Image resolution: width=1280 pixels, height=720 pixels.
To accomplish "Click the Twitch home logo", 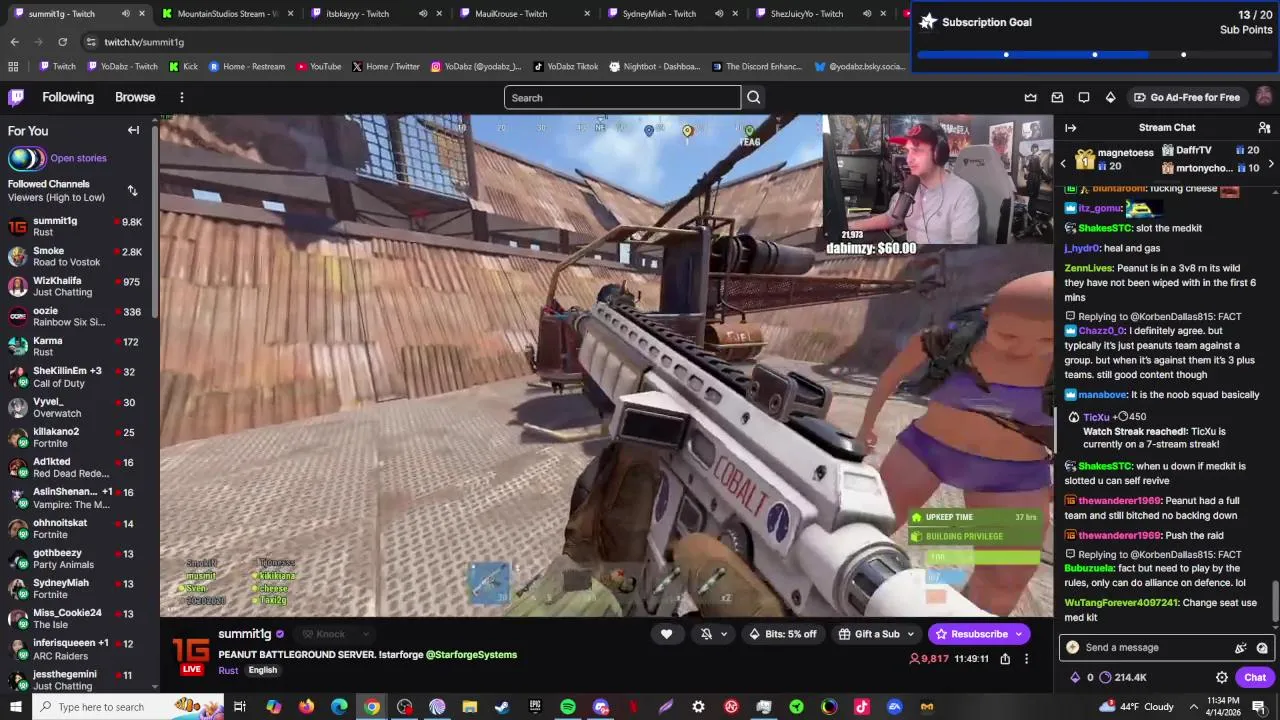I will 16,97.
